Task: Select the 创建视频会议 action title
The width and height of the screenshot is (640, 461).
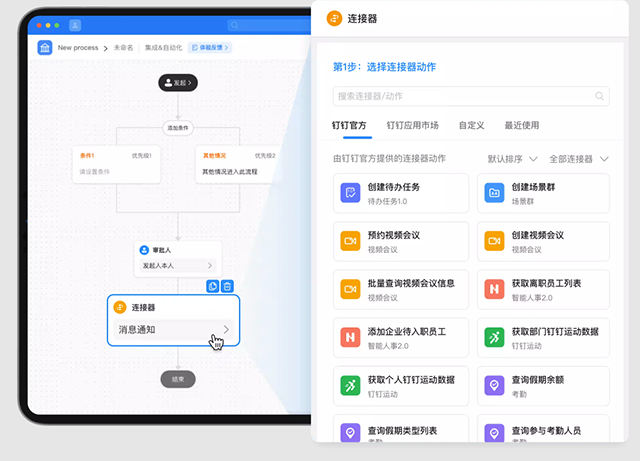Action: tap(538, 235)
